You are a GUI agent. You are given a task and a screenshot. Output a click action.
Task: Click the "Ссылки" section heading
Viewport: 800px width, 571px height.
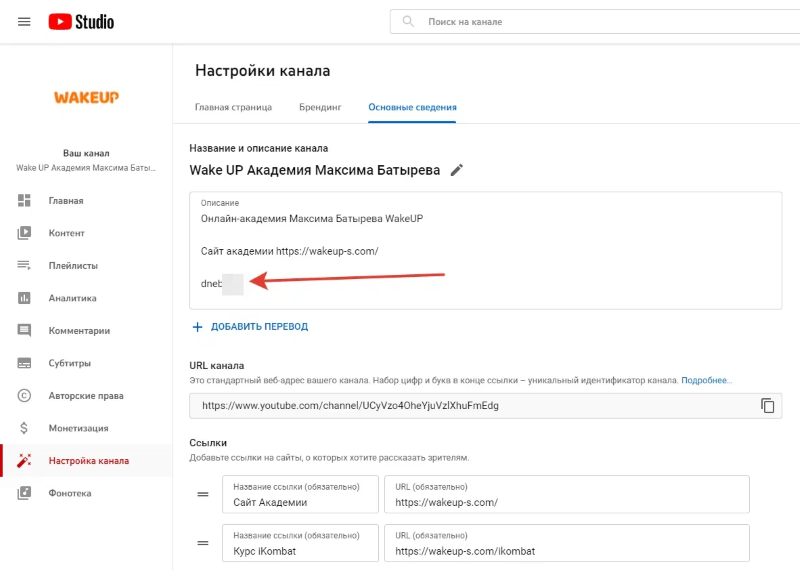[x=208, y=442]
